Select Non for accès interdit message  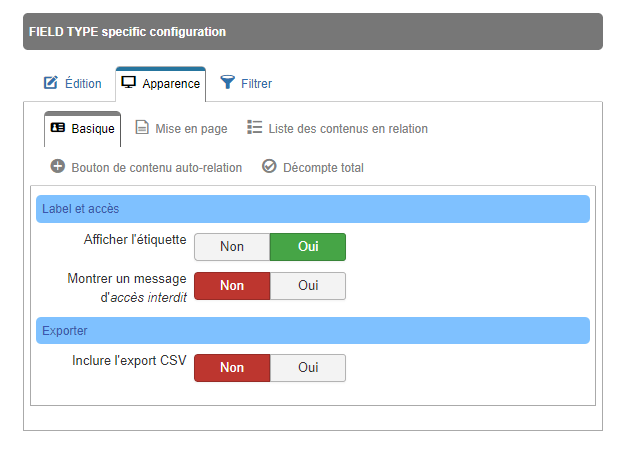coord(232,286)
